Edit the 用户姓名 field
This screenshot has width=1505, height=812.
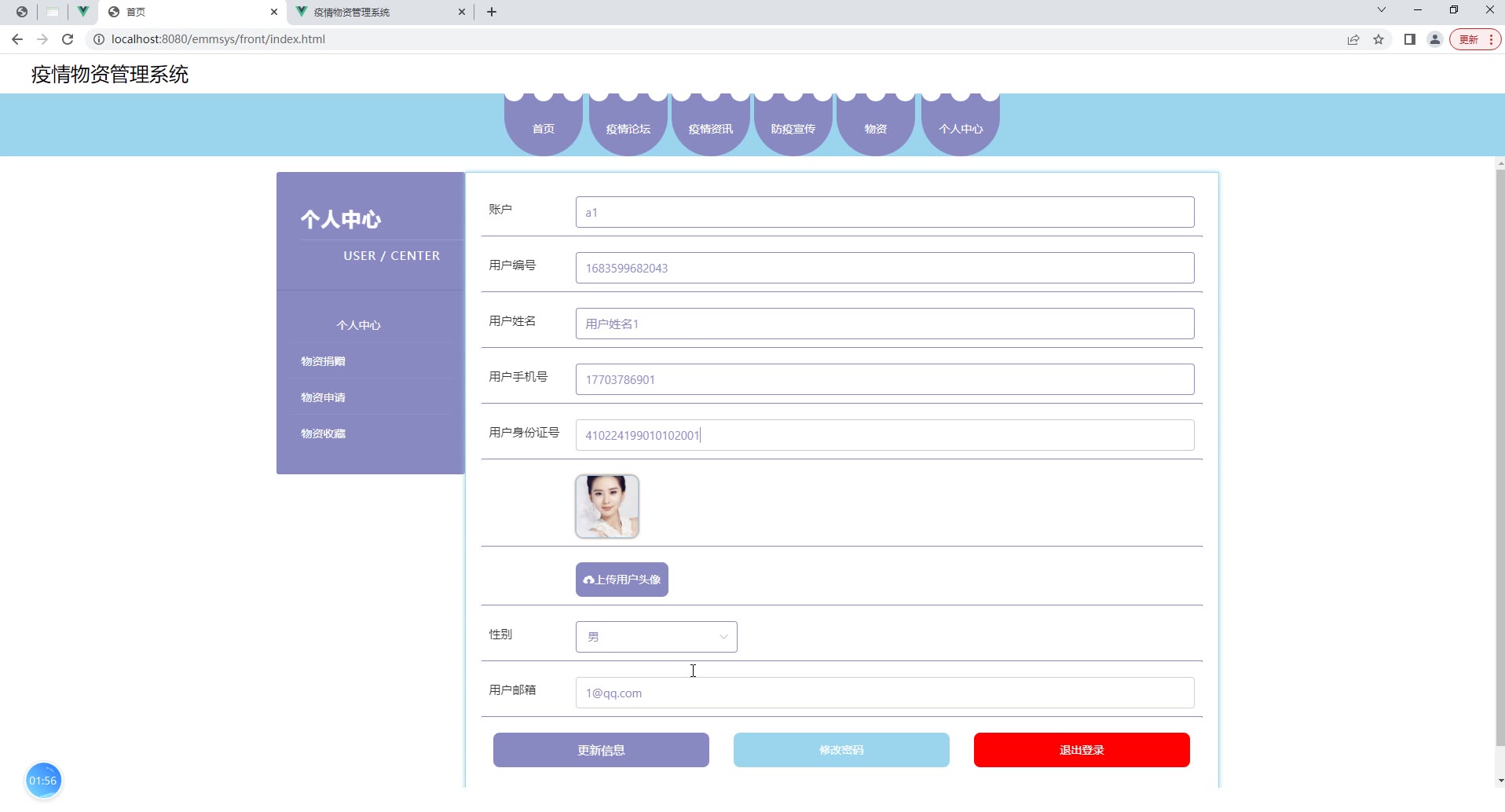point(885,324)
